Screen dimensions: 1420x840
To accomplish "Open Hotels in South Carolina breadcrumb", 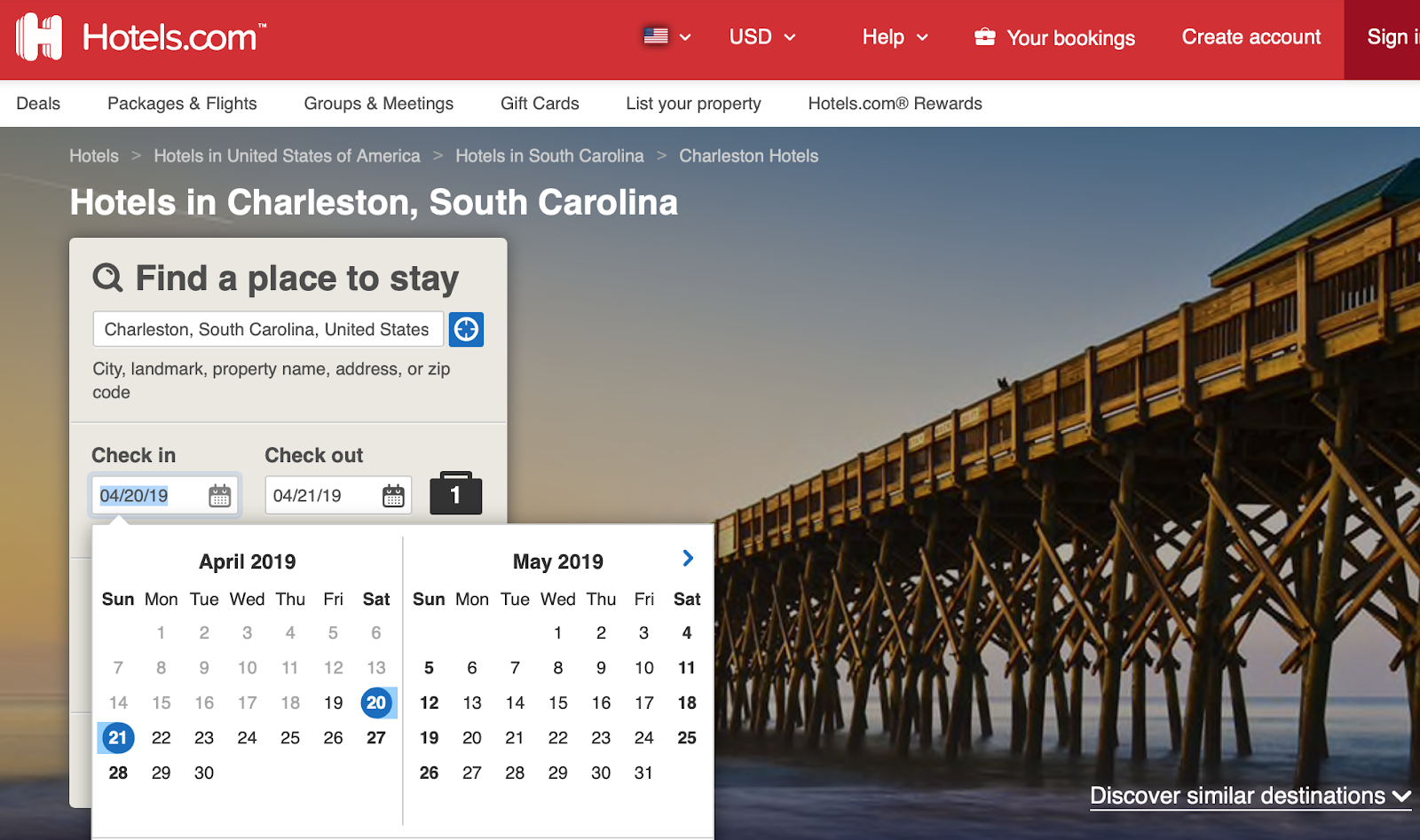I will tap(549, 155).
